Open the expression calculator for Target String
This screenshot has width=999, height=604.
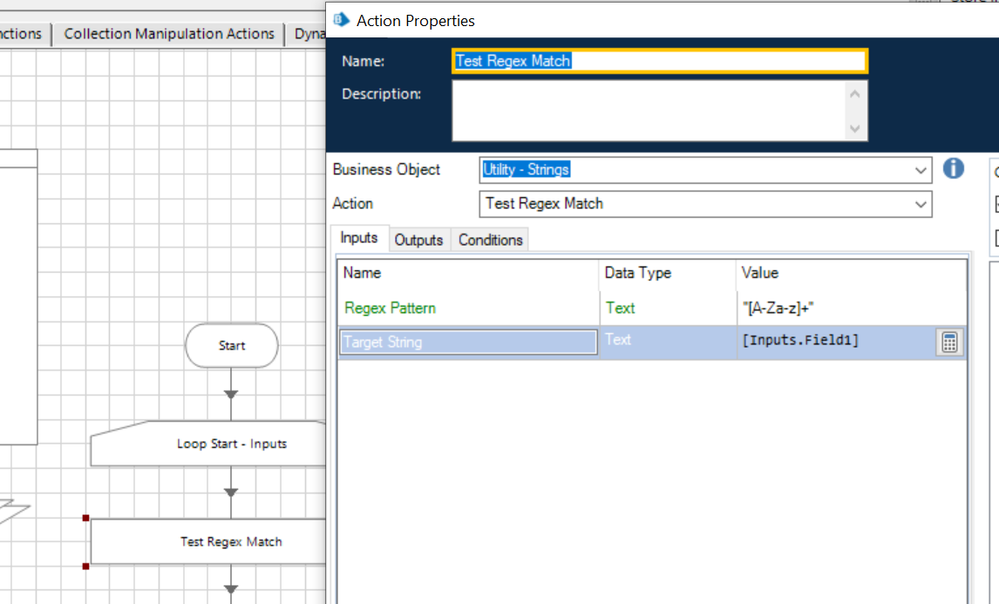pos(949,342)
